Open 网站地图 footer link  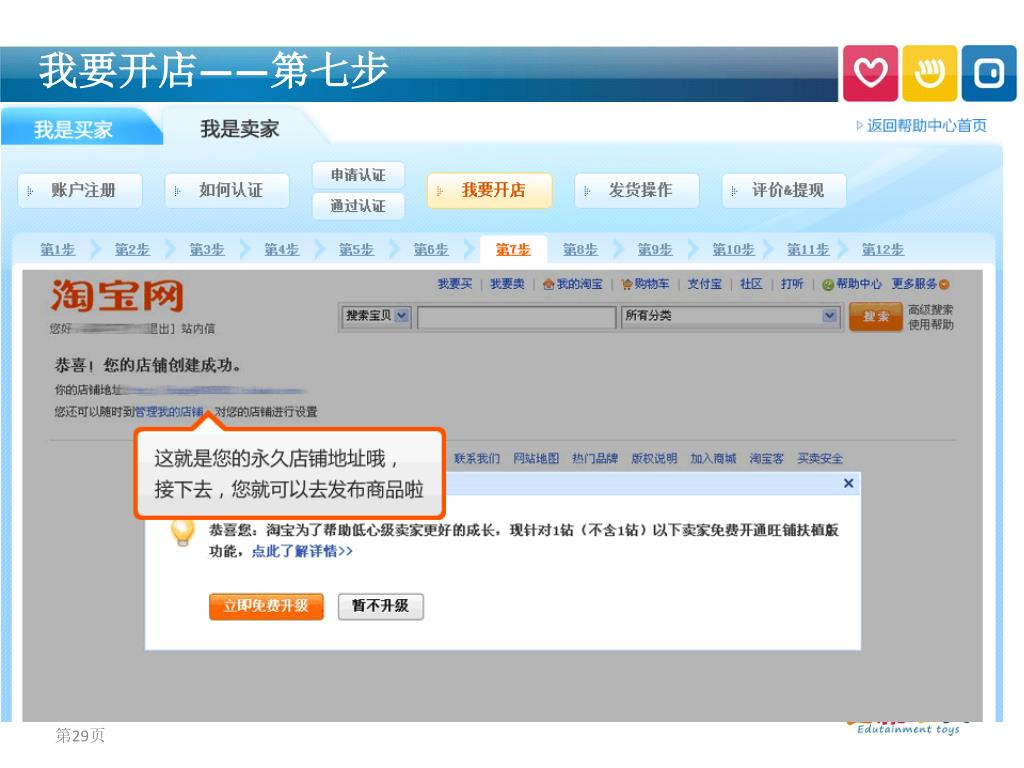tap(536, 458)
